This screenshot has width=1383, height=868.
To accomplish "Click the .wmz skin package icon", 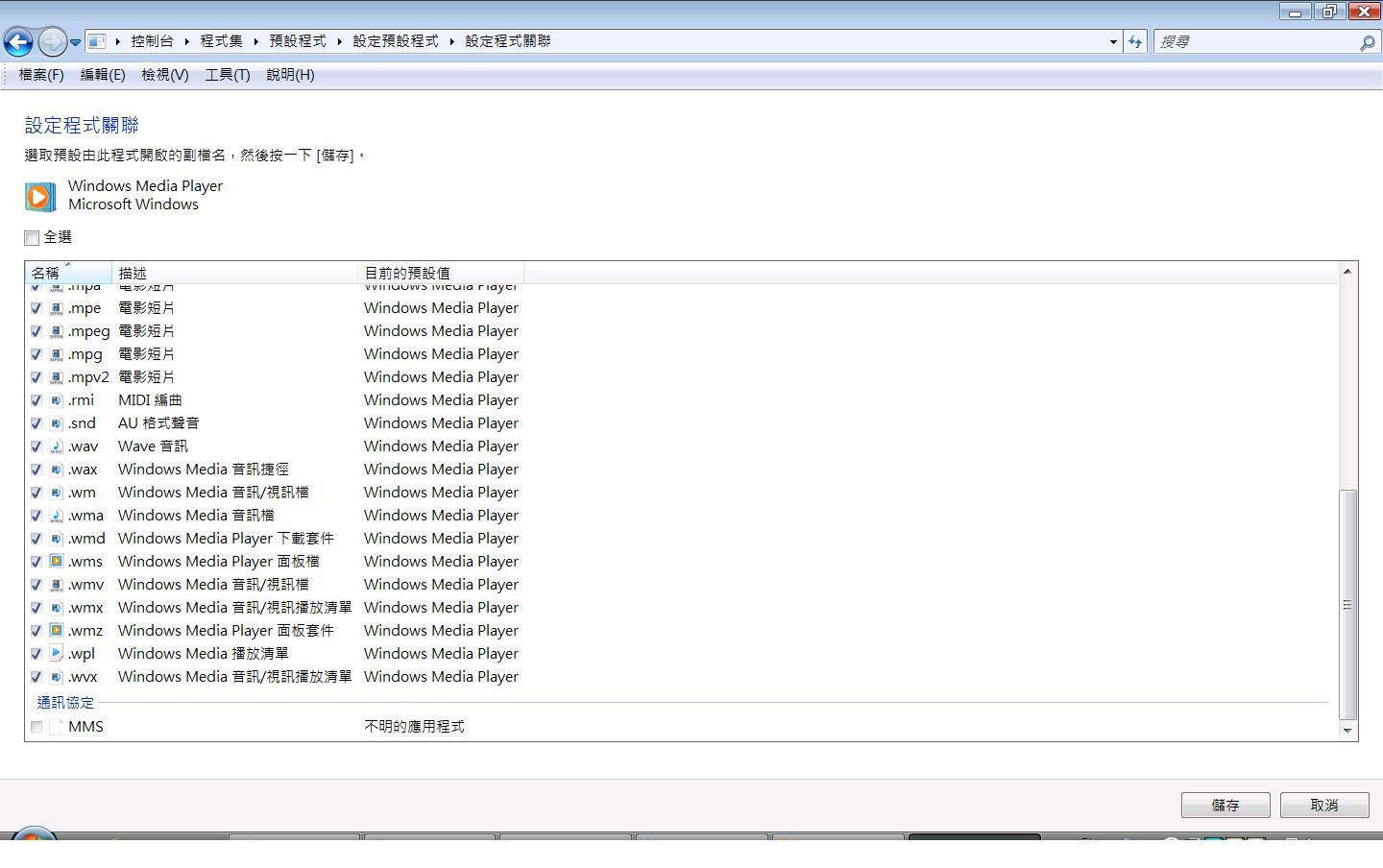I will click(x=57, y=631).
